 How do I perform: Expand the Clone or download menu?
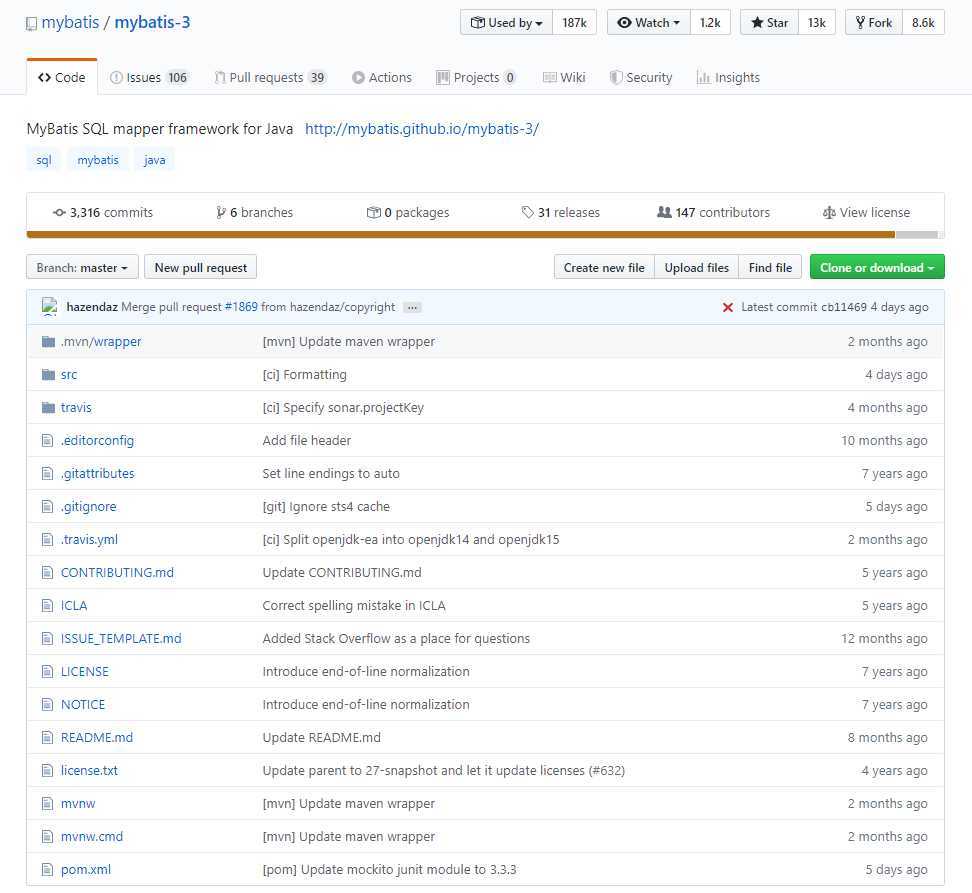(877, 268)
